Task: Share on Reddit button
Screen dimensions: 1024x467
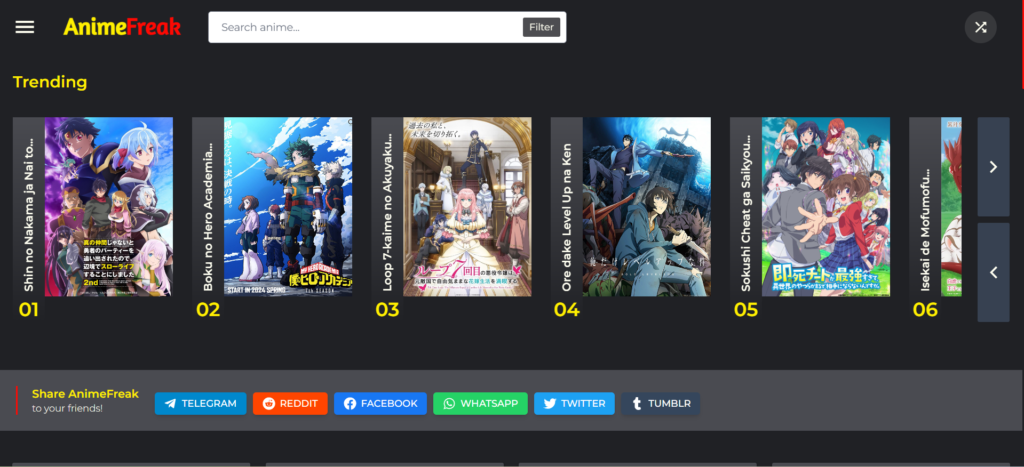Action: [290, 404]
